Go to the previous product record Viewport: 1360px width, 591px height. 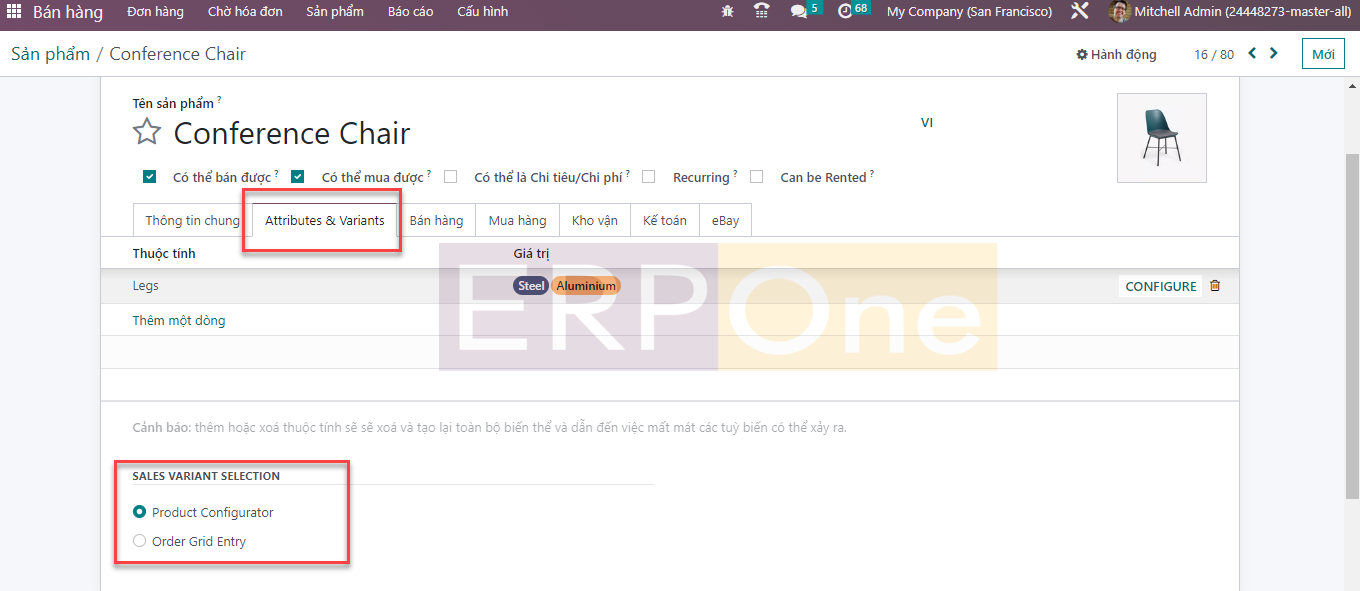pos(1252,54)
